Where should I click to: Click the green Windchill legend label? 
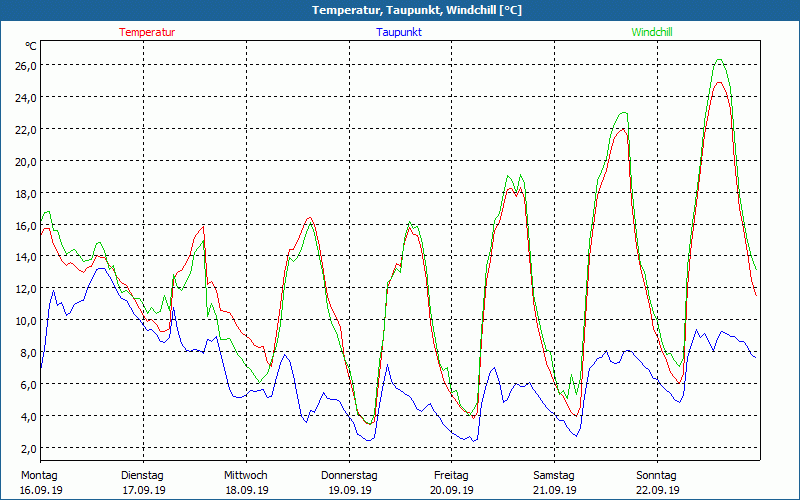pyautogui.click(x=651, y=32)
